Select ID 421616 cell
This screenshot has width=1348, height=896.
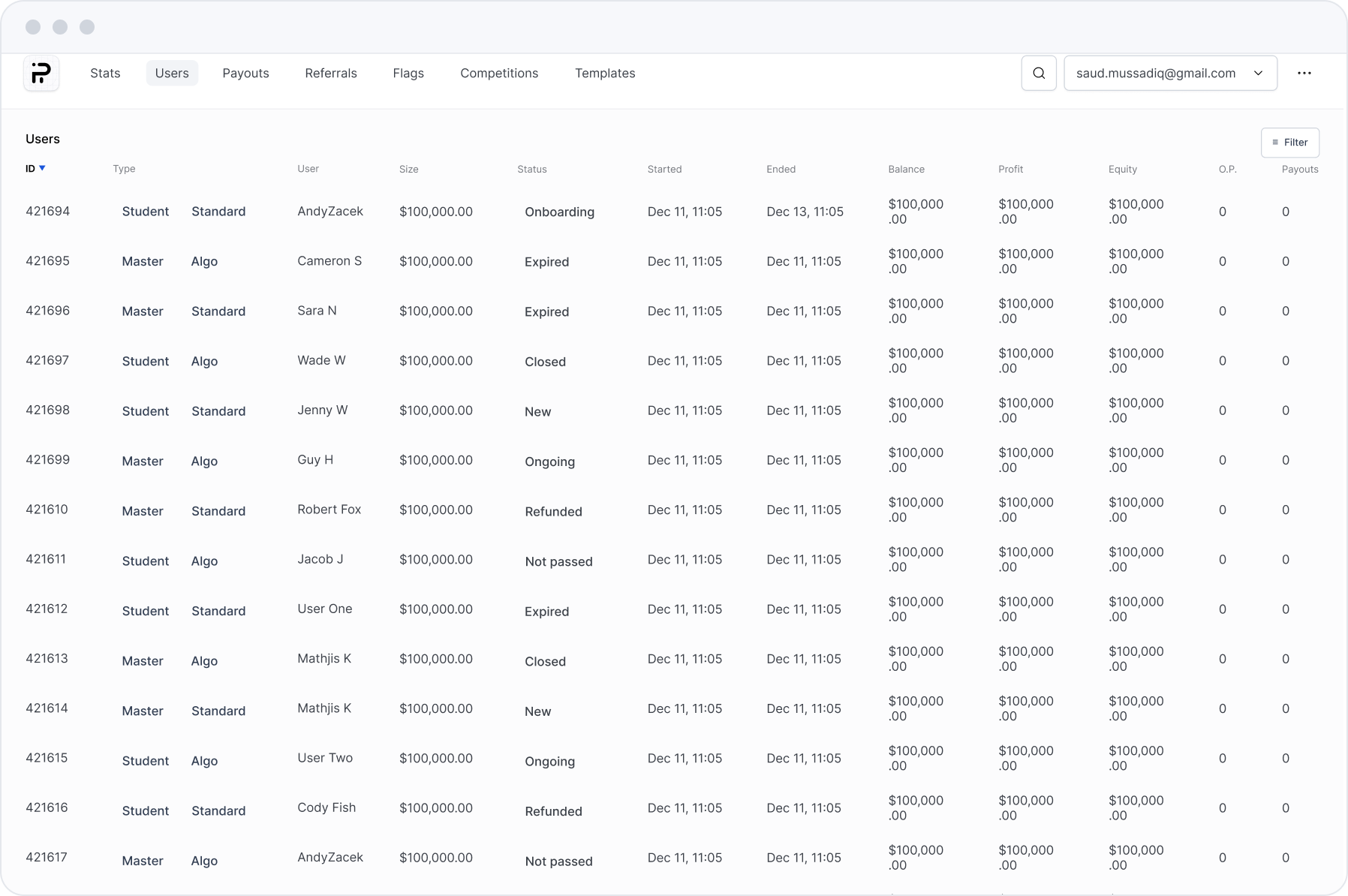[x=47, y=807]
